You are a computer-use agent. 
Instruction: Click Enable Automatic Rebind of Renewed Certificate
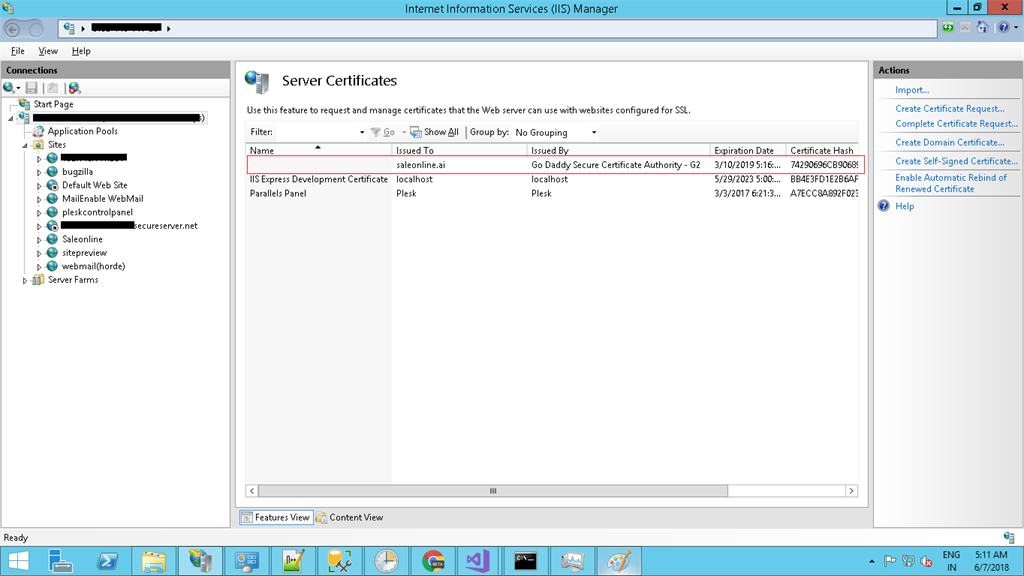[x=951, y=183]
